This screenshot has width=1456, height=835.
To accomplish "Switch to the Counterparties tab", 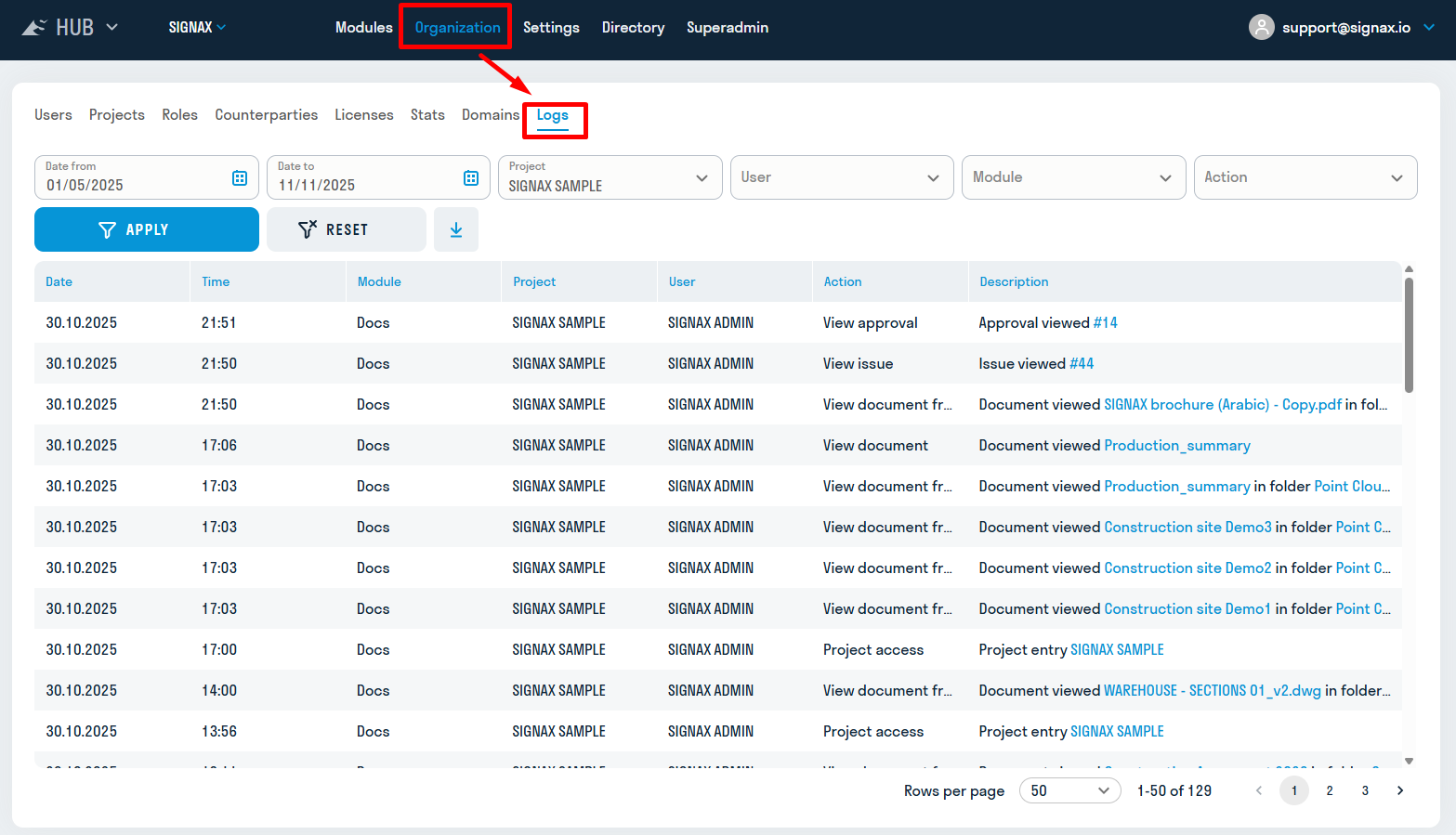I will (267, 115).
